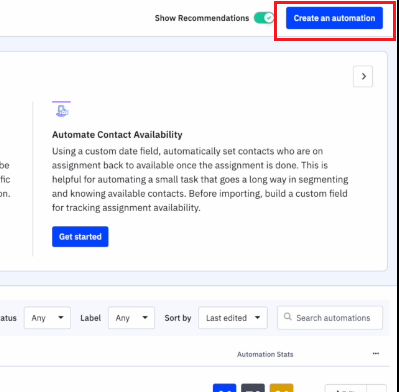Open the Sort by Last edited dropdown

tap(233, 318)
